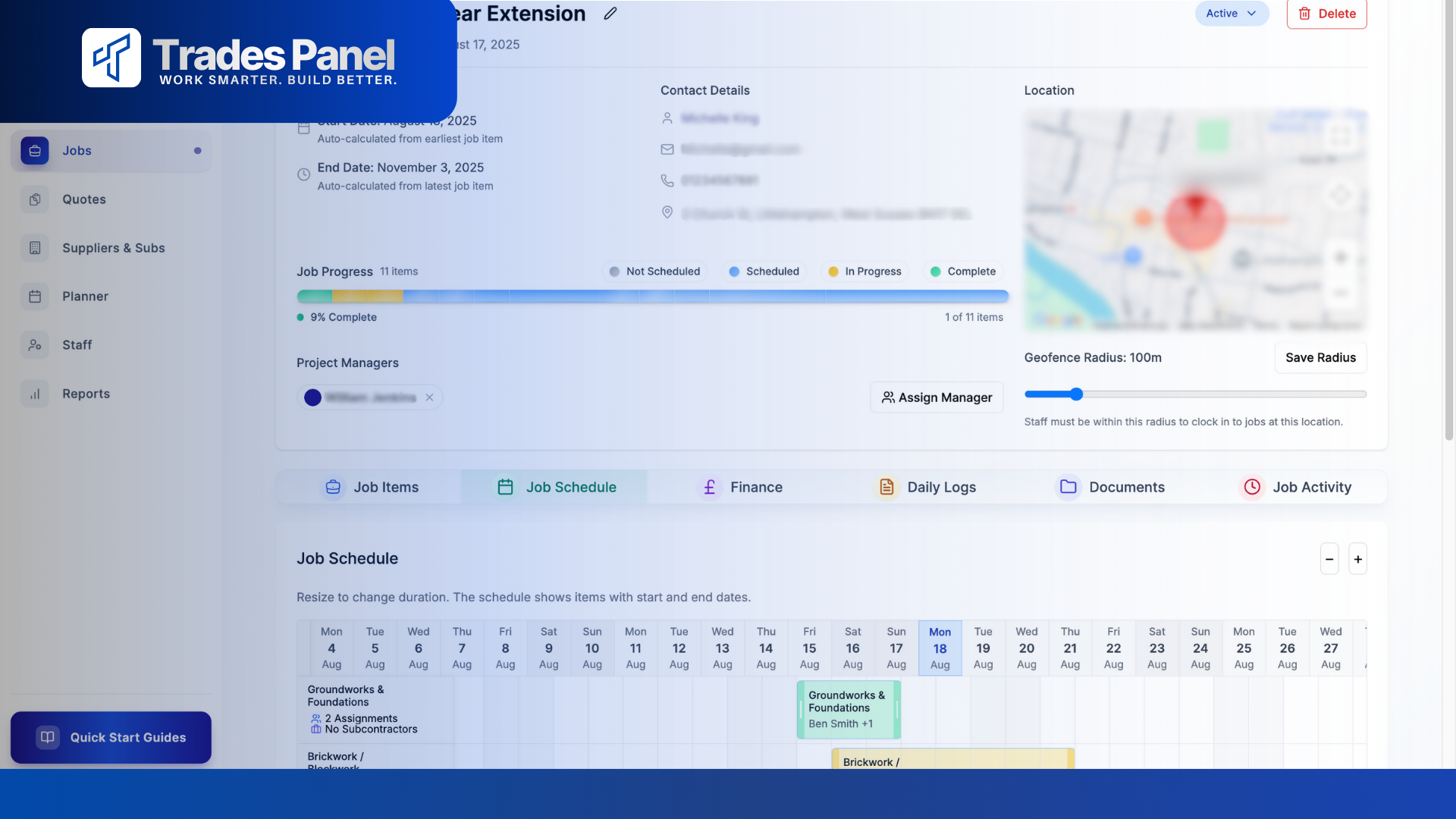This screenshot has height=819, width=1456.
Task: Click the pencil edit icon beside job title
Action: pos(610,14)
